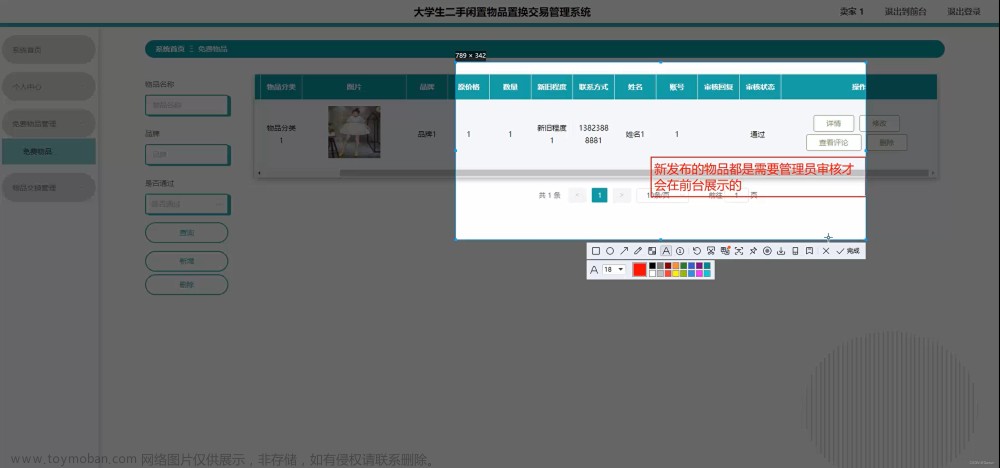This screenshot has height=468, width=1000.
Task: Click the bracket scan icon in screenshot toolbar
Action: [739, 251]
